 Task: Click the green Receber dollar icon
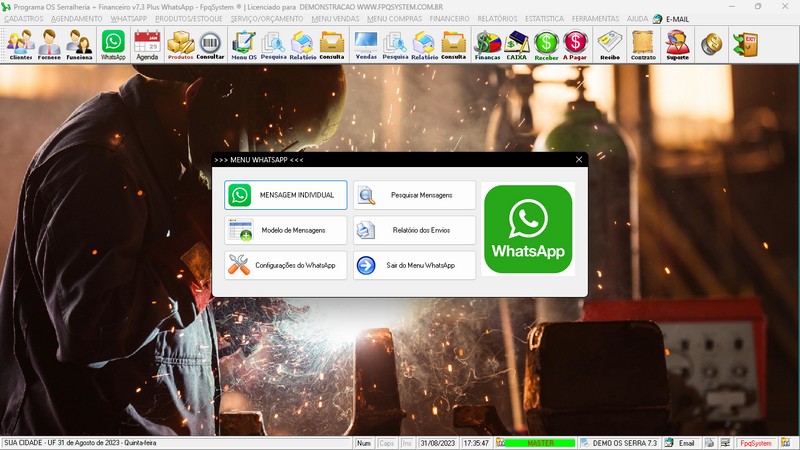point(546,45)
